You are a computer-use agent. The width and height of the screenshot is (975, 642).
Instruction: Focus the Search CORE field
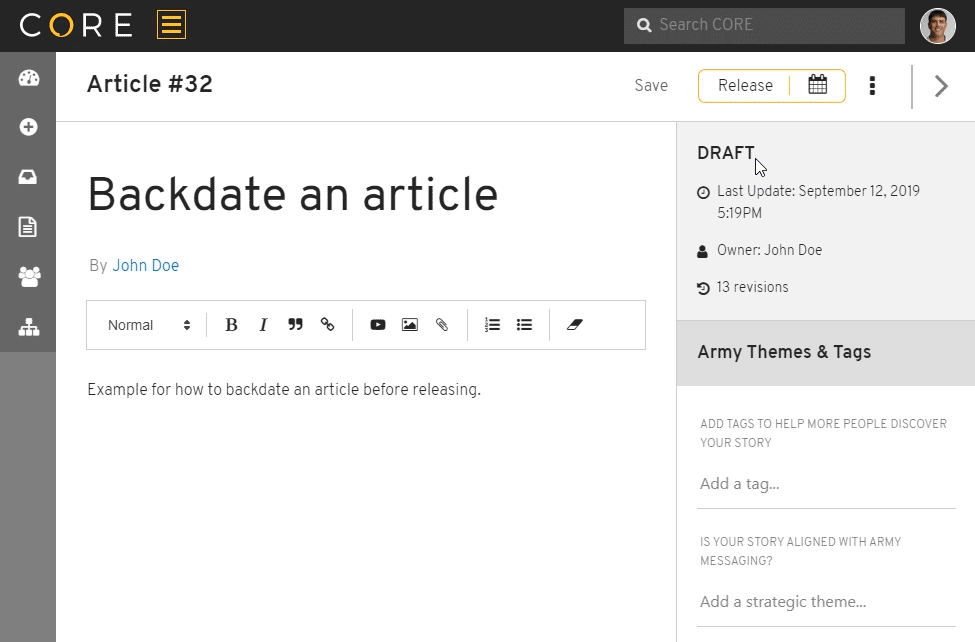click(764, 26)
